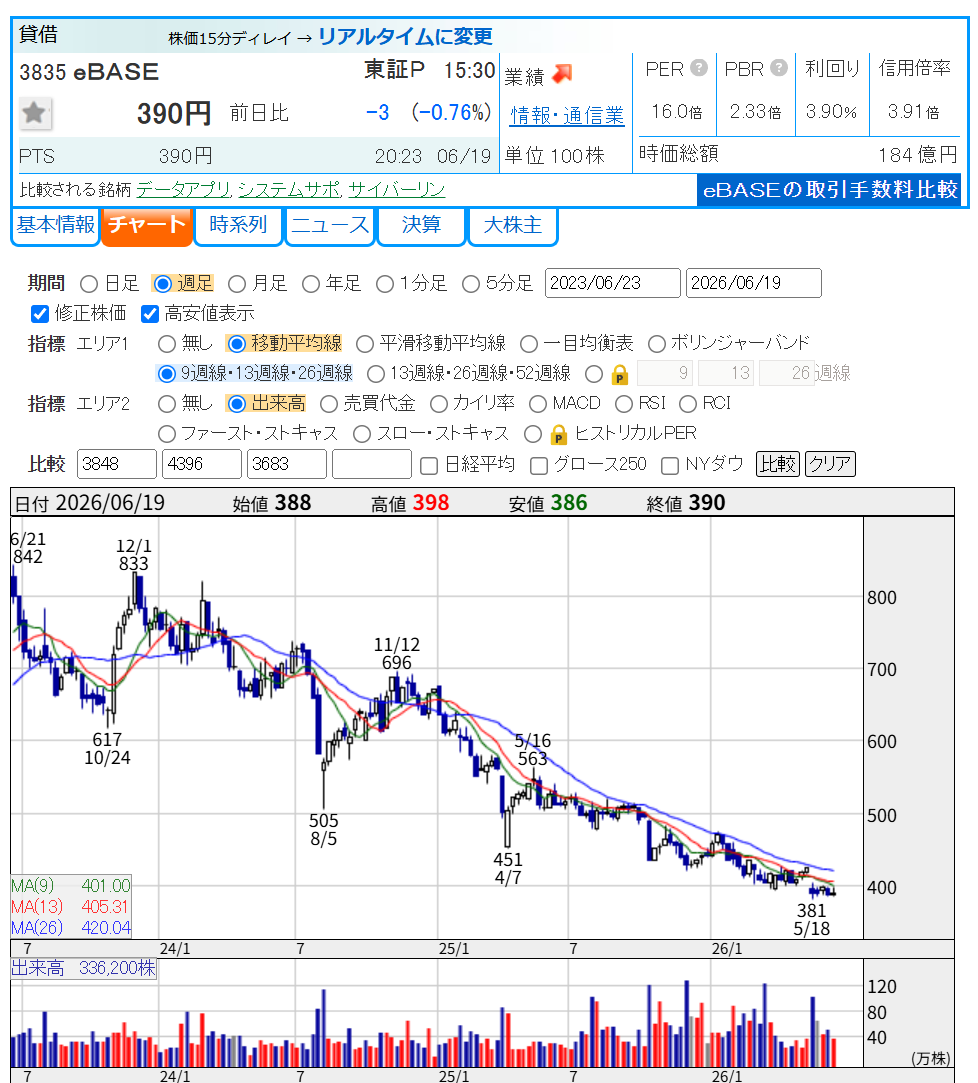Open the ニュース tab
978x1083 pixels.
tap(330, 225)
